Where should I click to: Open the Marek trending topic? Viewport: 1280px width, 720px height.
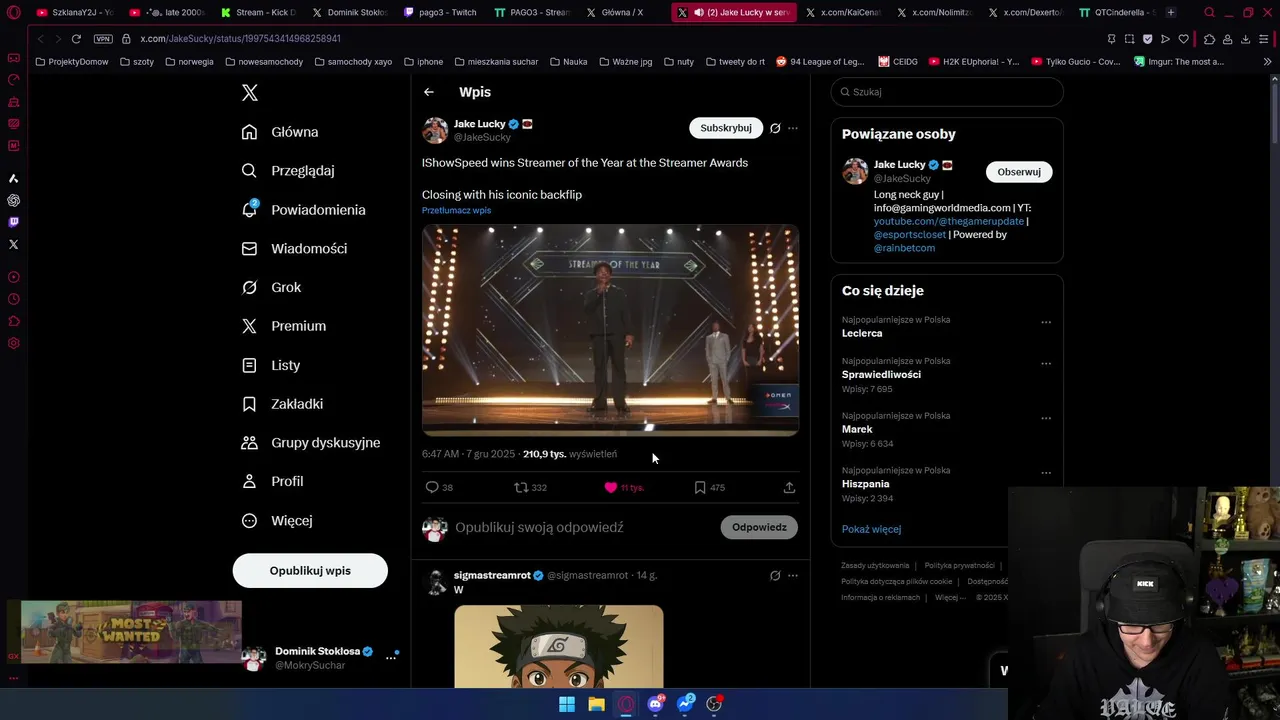857,429
